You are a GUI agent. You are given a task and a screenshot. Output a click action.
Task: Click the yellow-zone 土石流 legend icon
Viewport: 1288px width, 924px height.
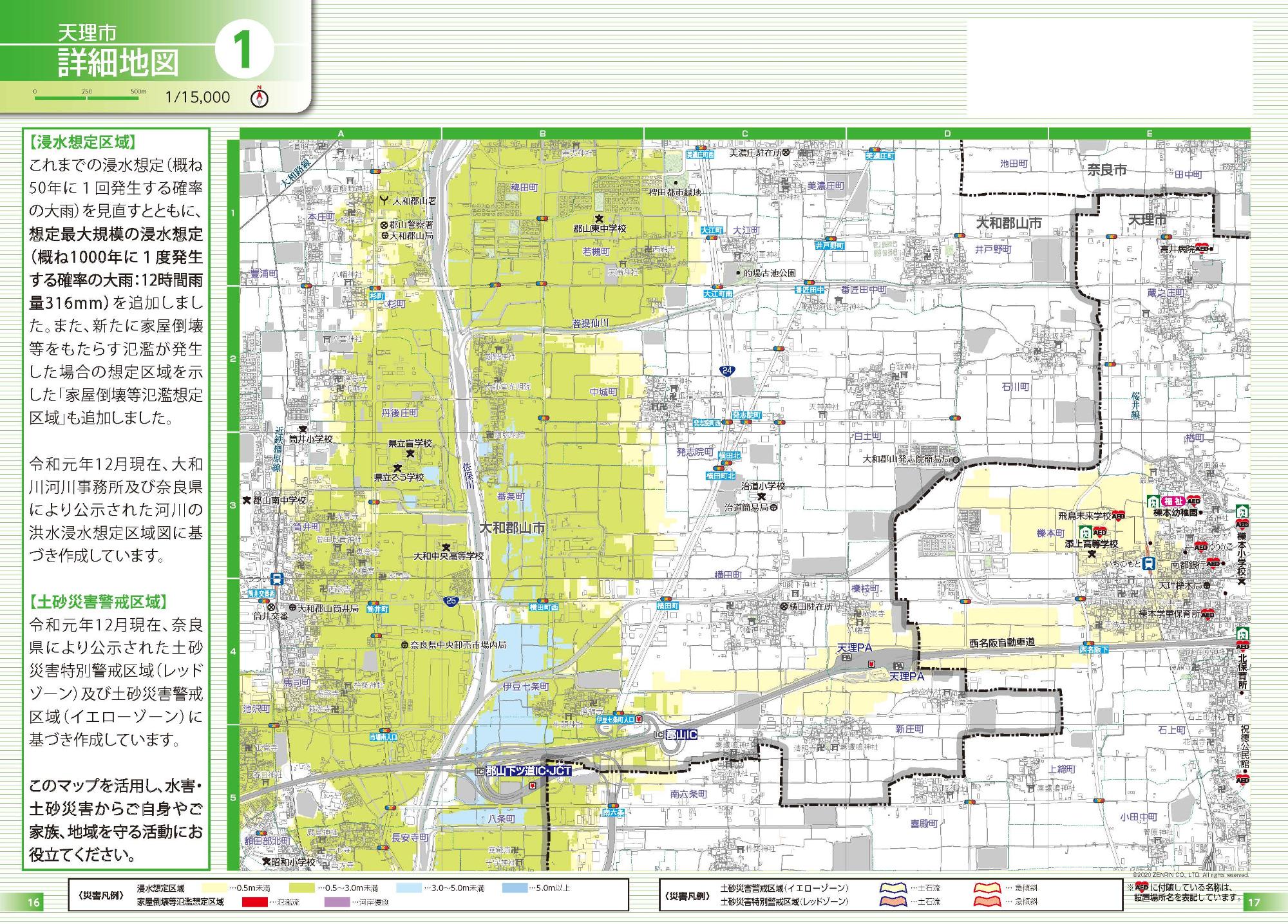[895, 888]
